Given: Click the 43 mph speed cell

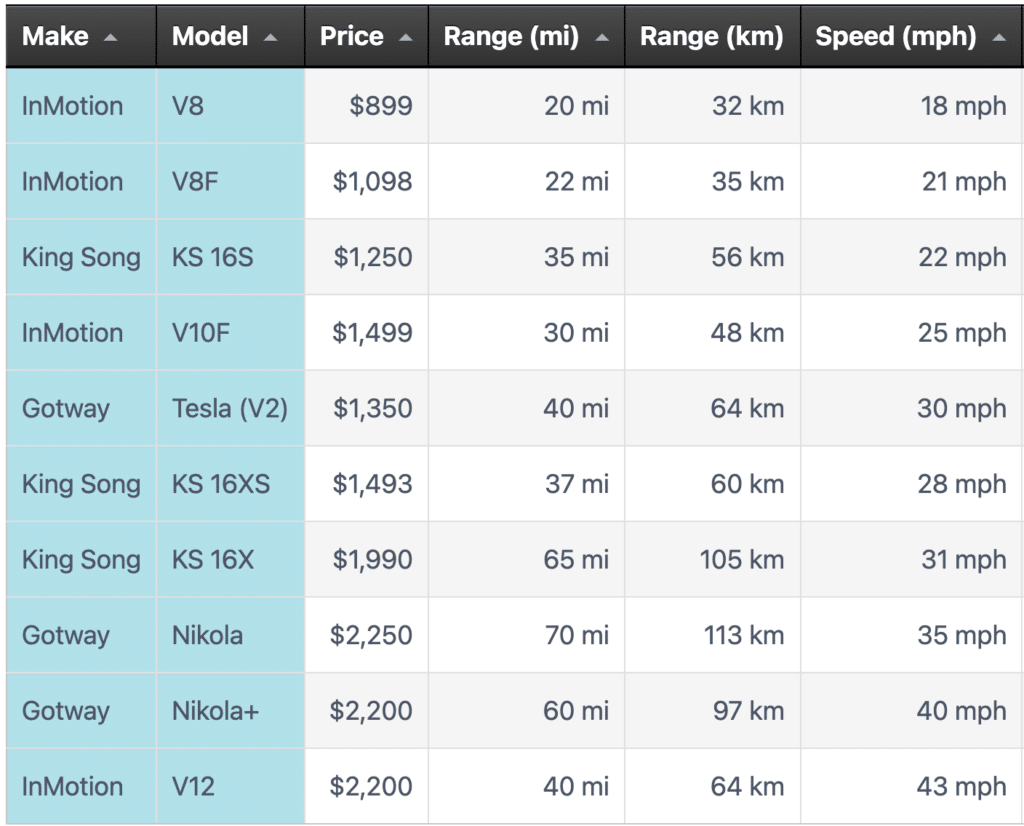Looking at the screenshot, I should (x=962, y=786).
